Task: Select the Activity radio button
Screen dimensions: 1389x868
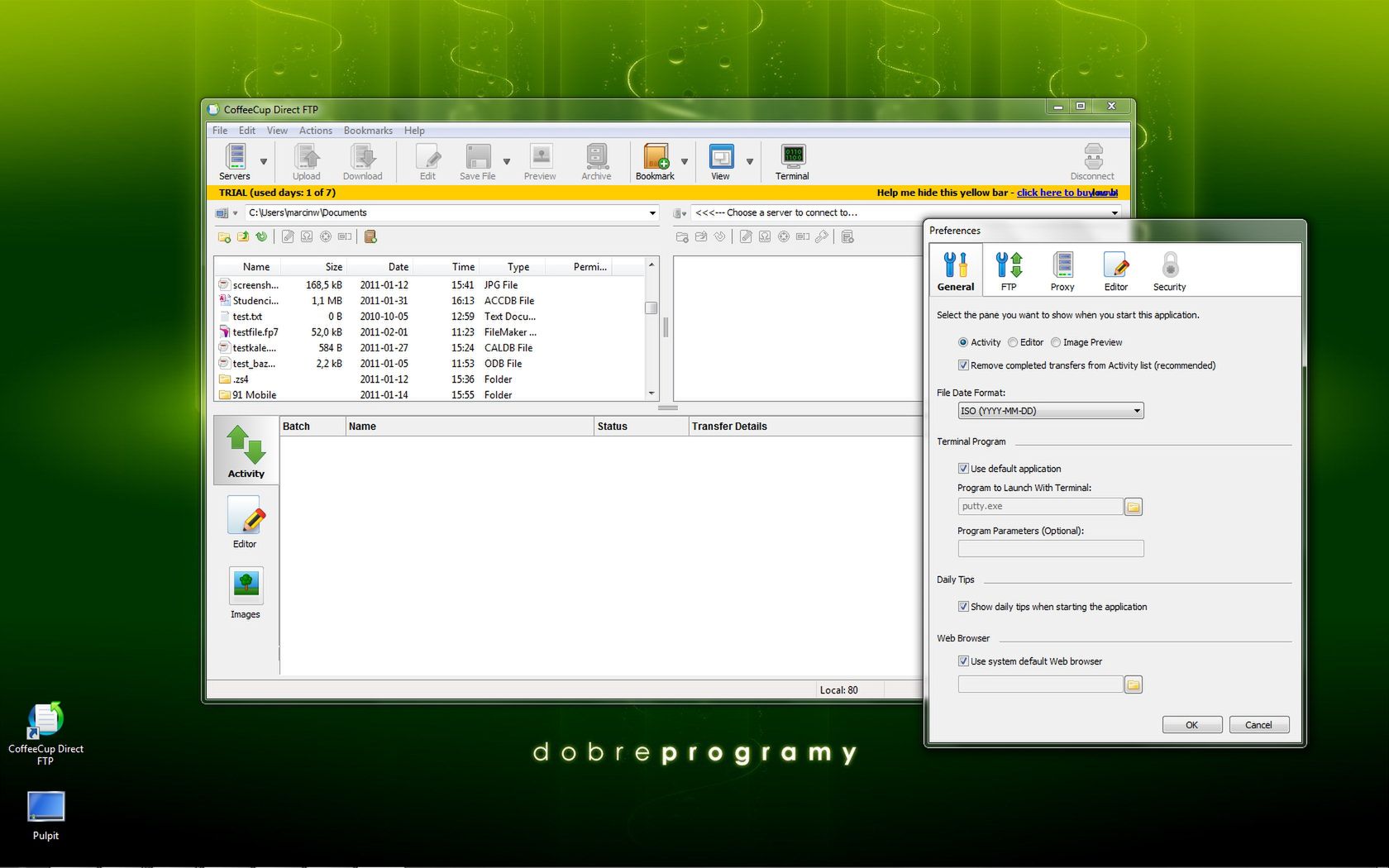Action: click(962, 342)
